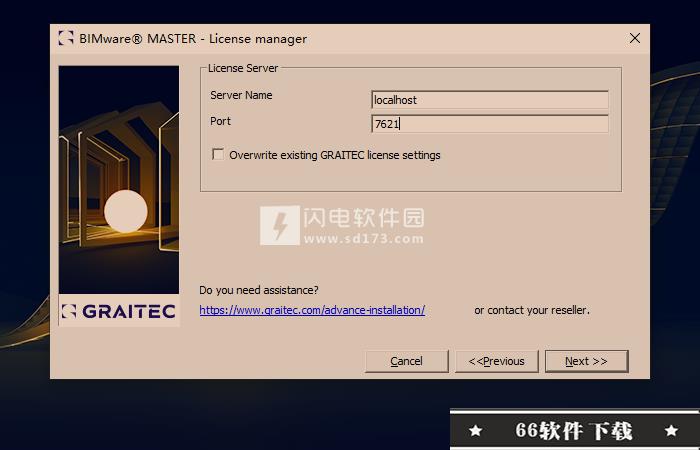This screenshot has width=700, height=450.
Task: Close the License manager dialog
Action: tap(635, 38)
